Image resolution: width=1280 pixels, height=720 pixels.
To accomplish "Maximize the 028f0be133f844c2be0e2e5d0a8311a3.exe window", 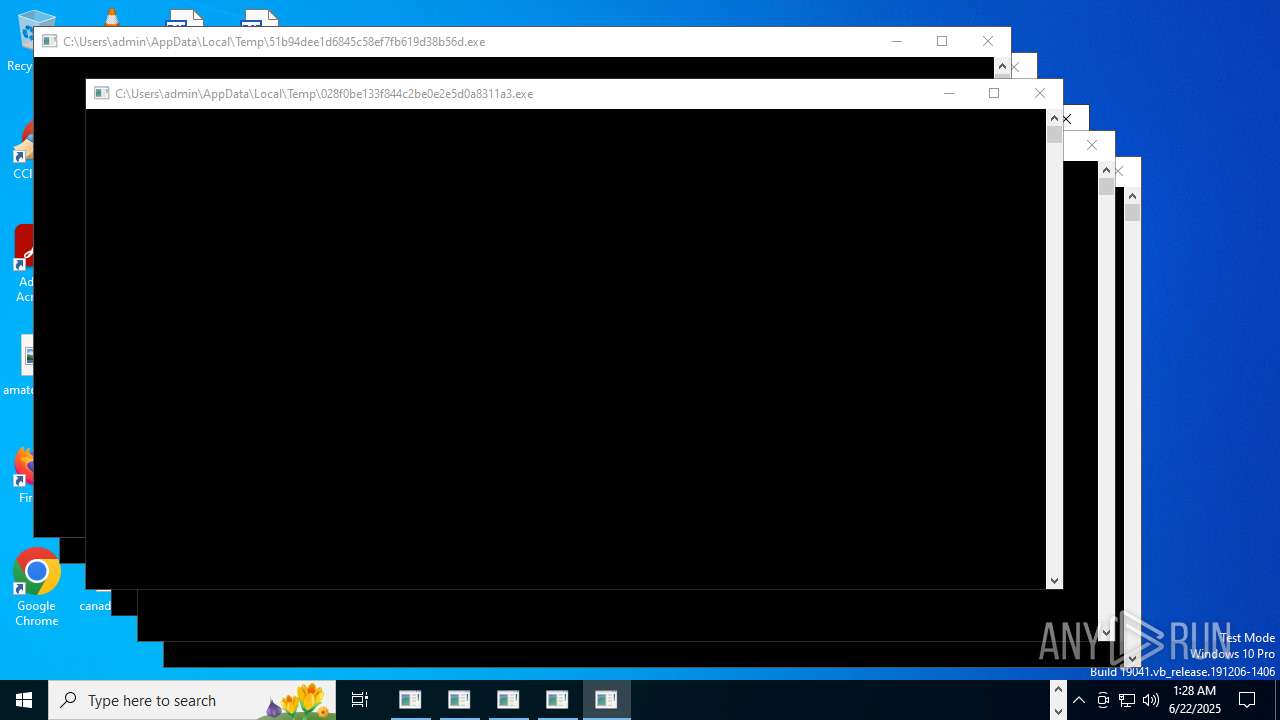I will click(994, 93).
